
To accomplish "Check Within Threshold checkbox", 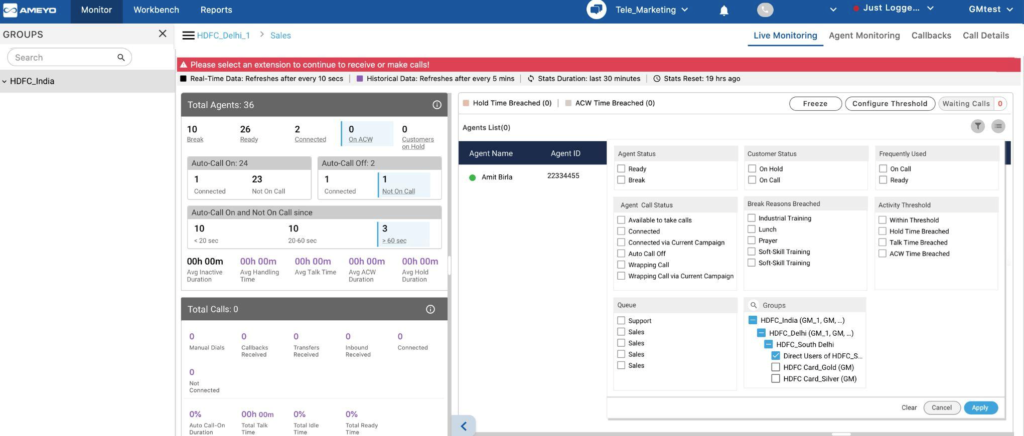I will (x=883, y=220).
